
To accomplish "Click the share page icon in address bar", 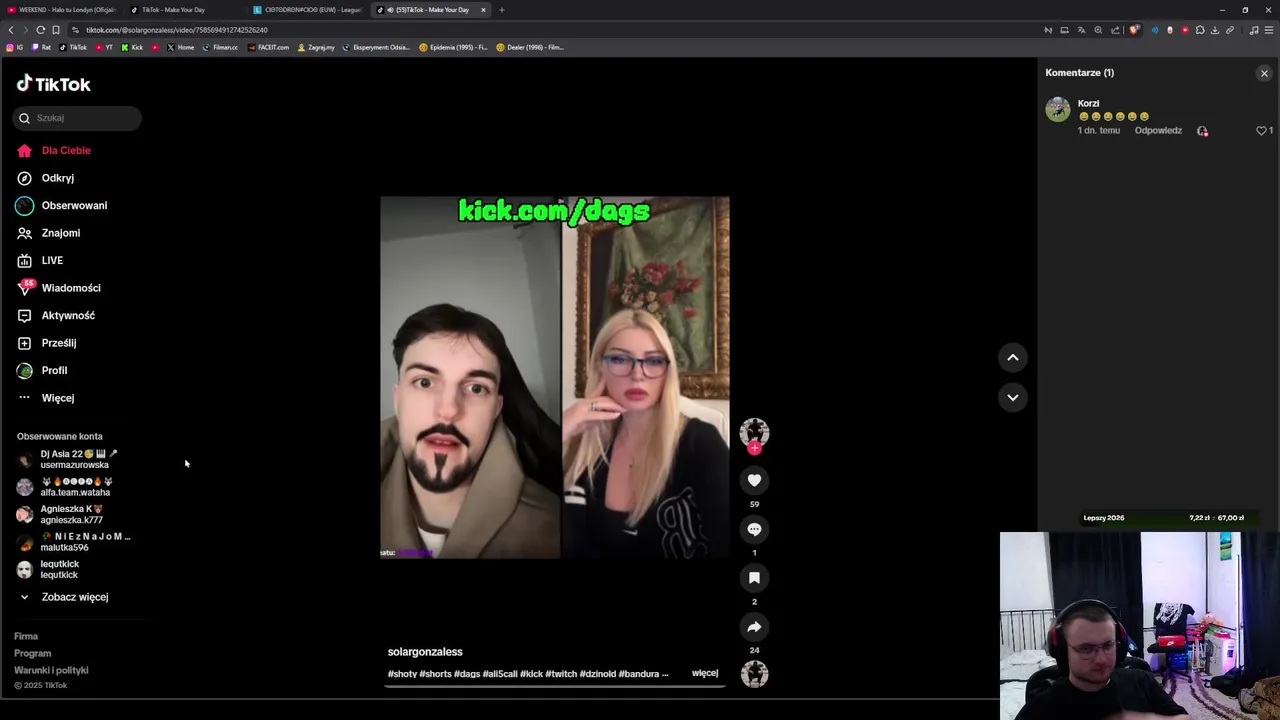I will pyautogui.click(x=1115, y=30).
